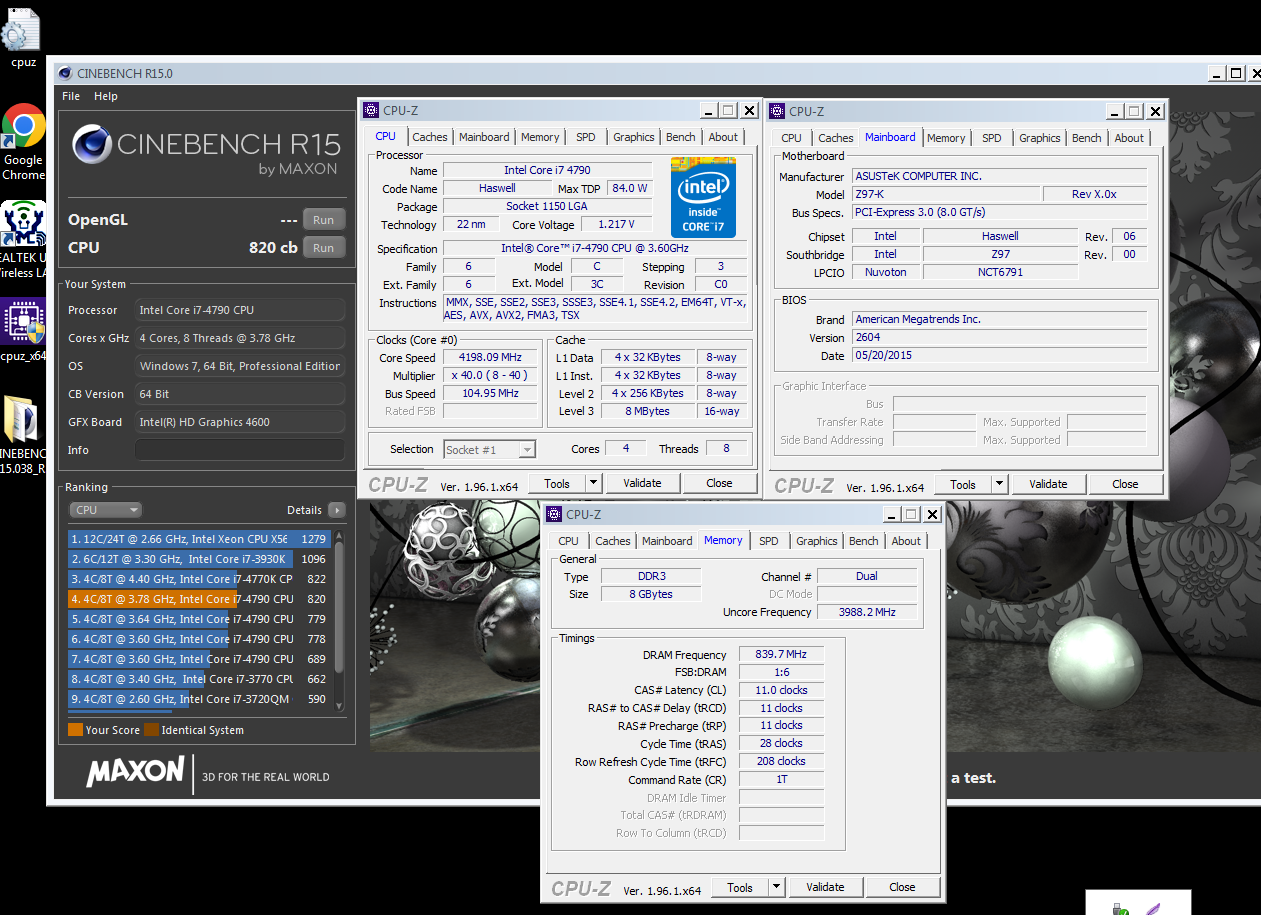Open the CPU ranking type dropdown

point(105,510)
